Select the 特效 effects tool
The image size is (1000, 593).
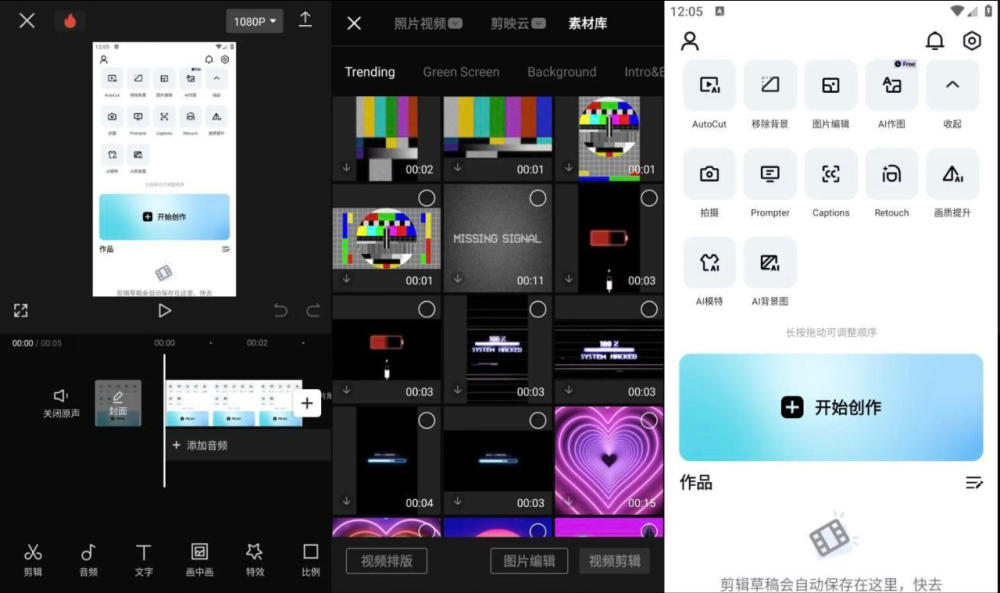click(255, 560)
